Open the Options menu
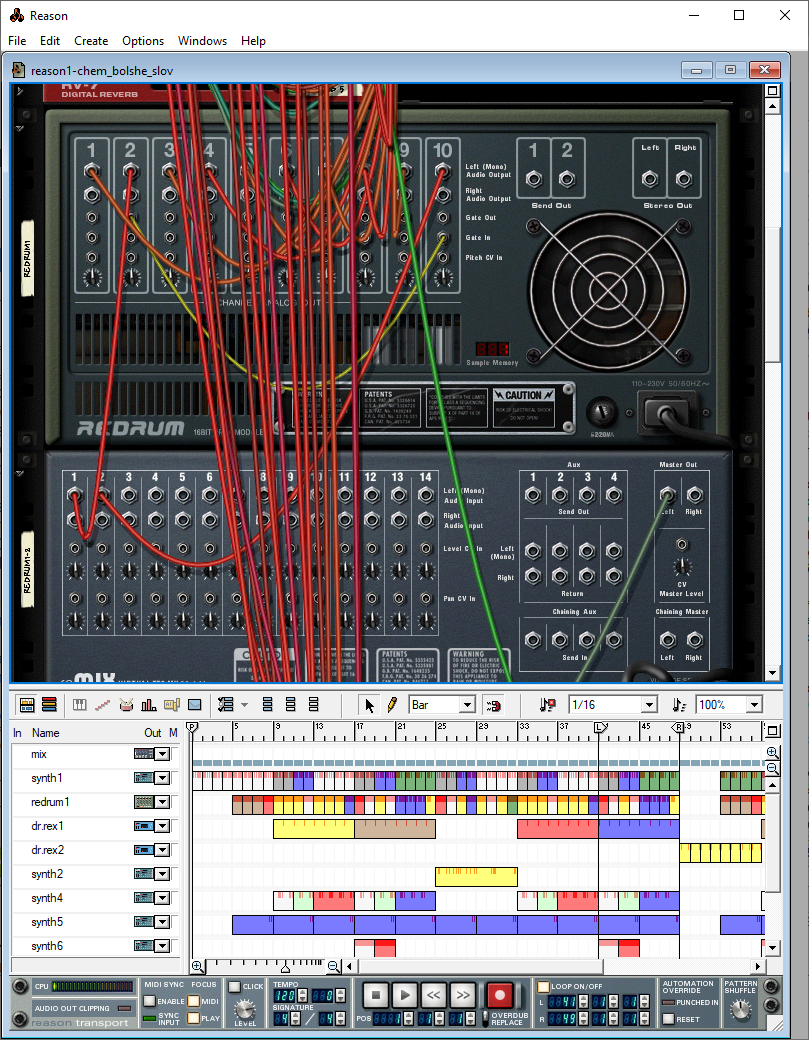This screenshot has height=1040, width=809. point(143,41)
